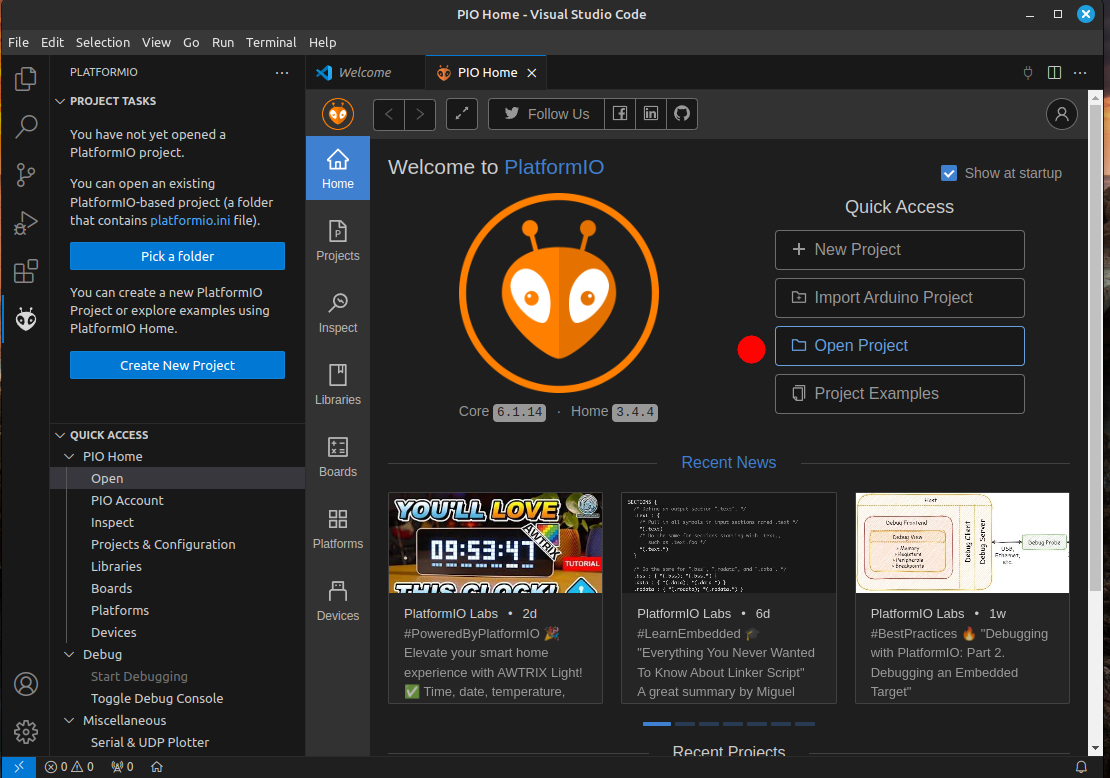Open the LinkedIn page icon
The width and height of the screenshot is (1110, 778).
(651, 114)
